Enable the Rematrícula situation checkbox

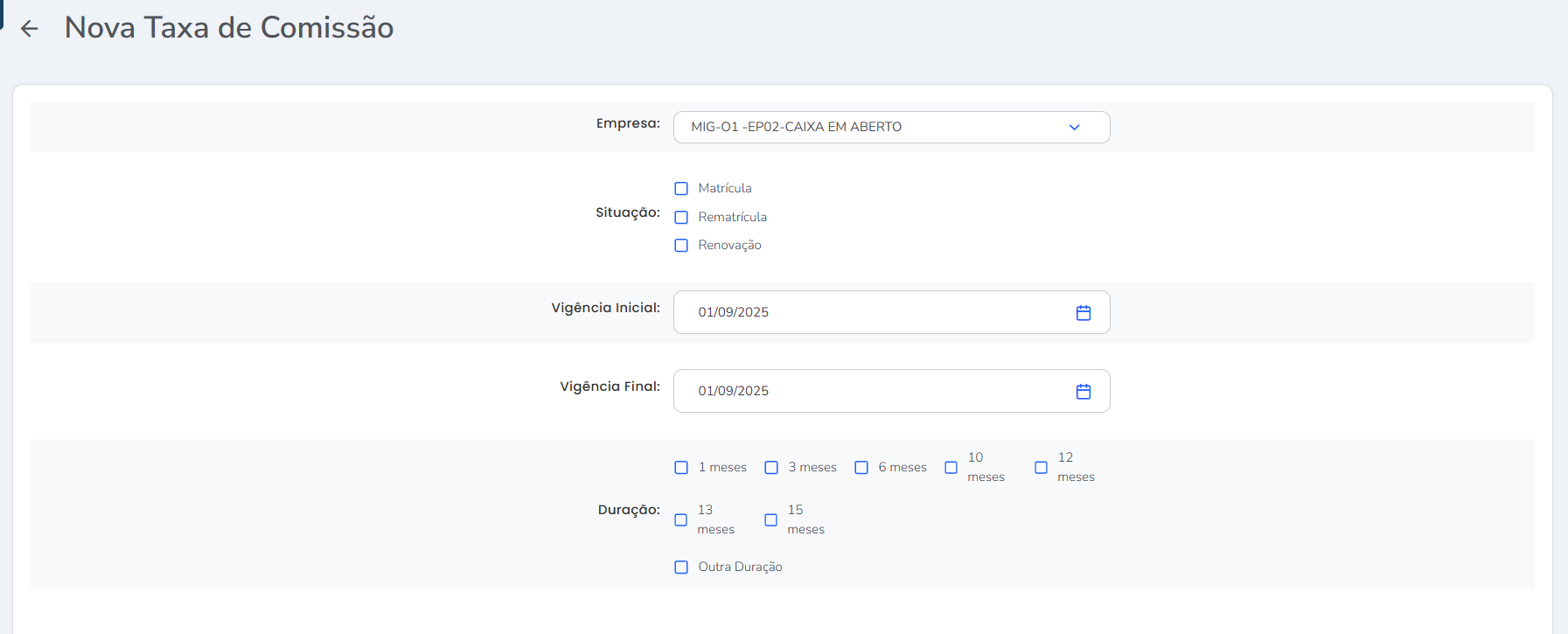tap(681, 218)
